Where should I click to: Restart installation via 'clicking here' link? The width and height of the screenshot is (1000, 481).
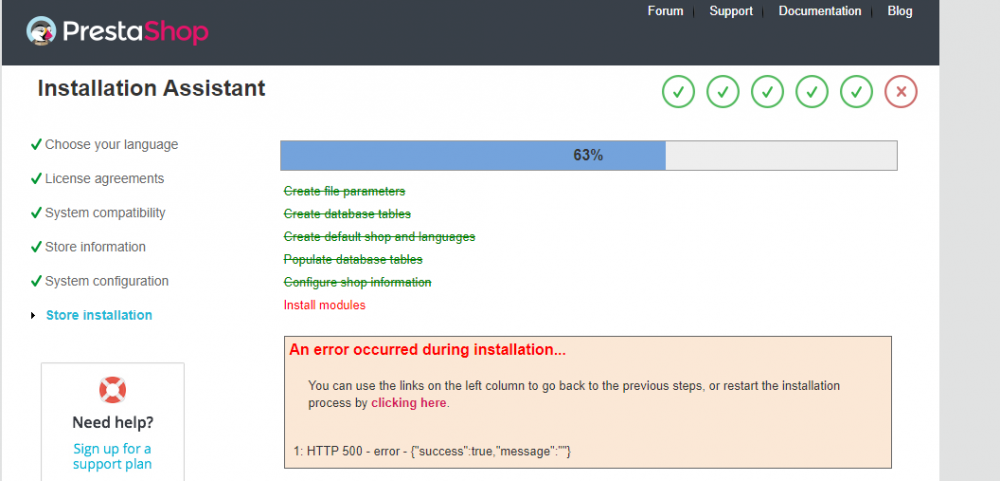click(x=409, y=403)
